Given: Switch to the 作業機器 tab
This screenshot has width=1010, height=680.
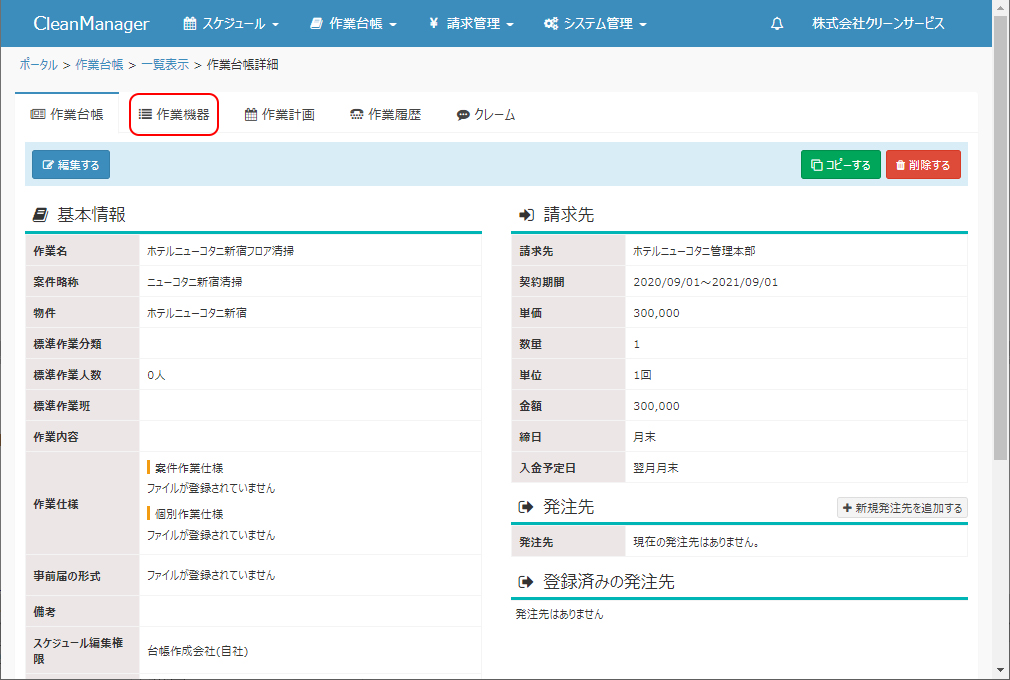Looking at the screenshot, I should (174, 115).
